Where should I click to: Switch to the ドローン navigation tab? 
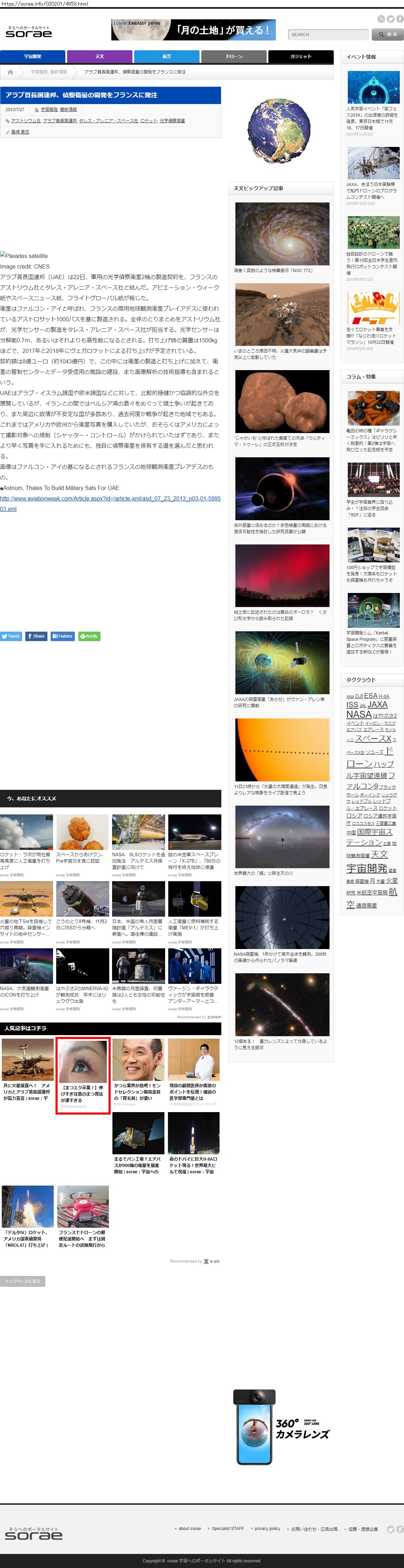point(234,57)
